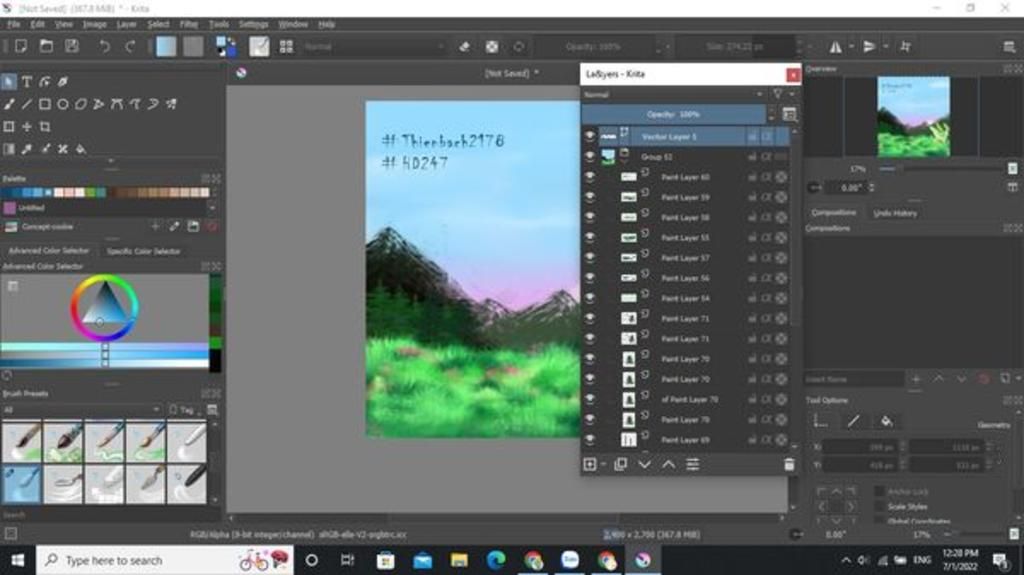Switch to Specific Color Selector tab
The image size is (1024, 575).
click(143, 251)
